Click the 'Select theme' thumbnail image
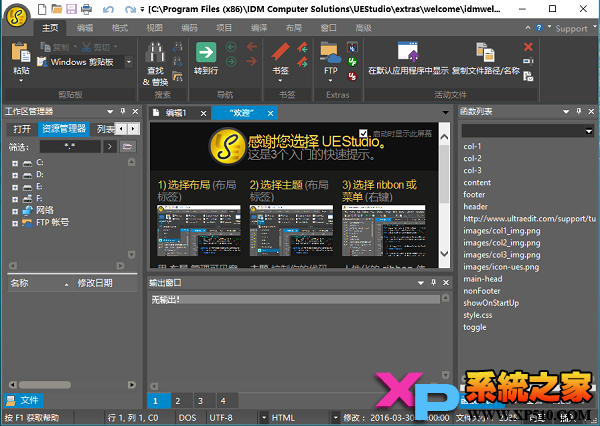The width and height of the screenshot is (600, 426). [291, 231]
